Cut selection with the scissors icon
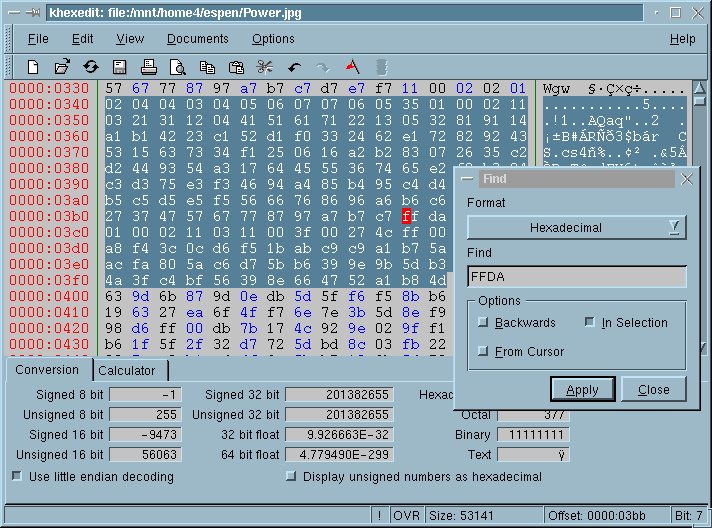 264,67
